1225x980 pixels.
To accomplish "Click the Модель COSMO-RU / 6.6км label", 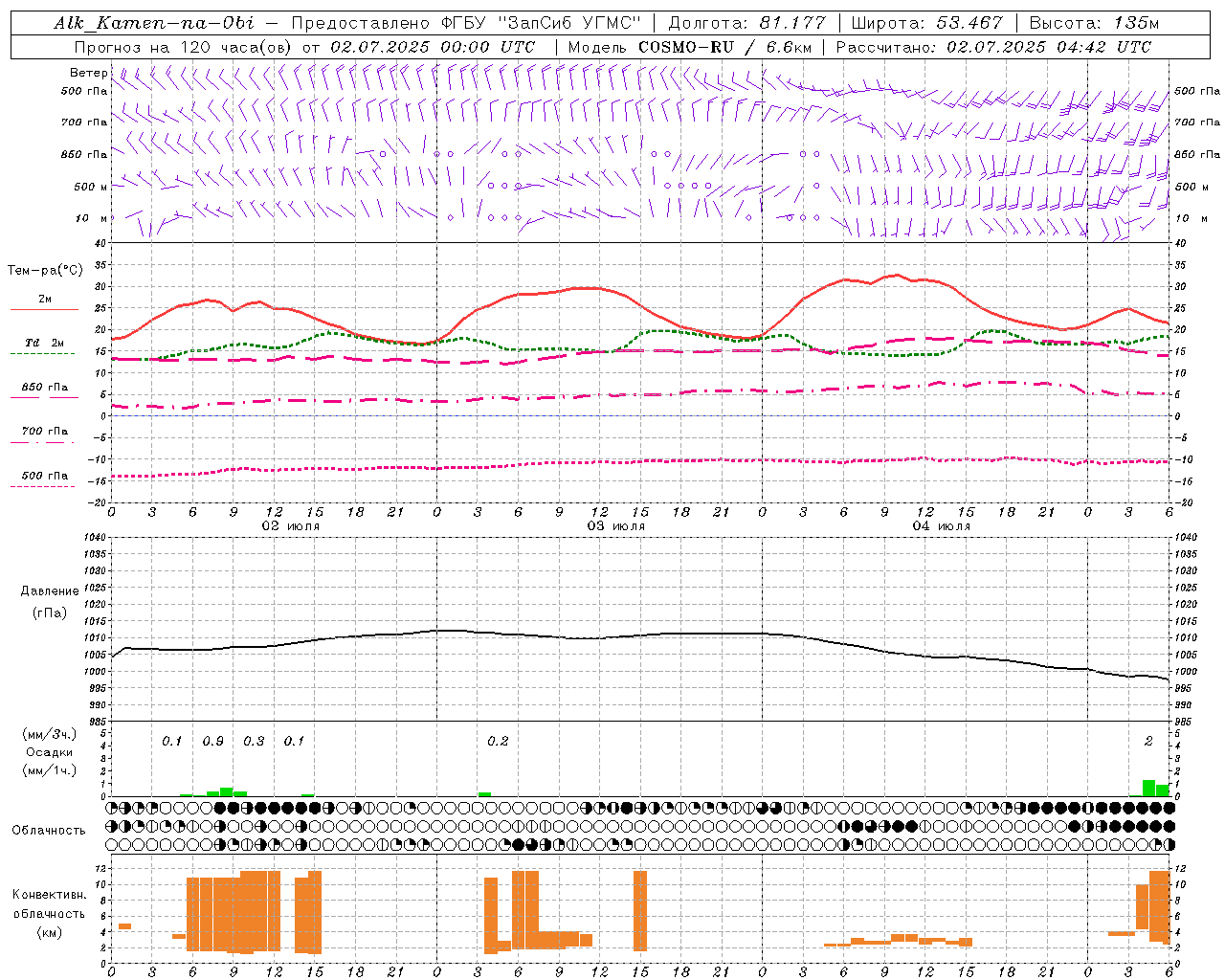I will pos(690,47).
